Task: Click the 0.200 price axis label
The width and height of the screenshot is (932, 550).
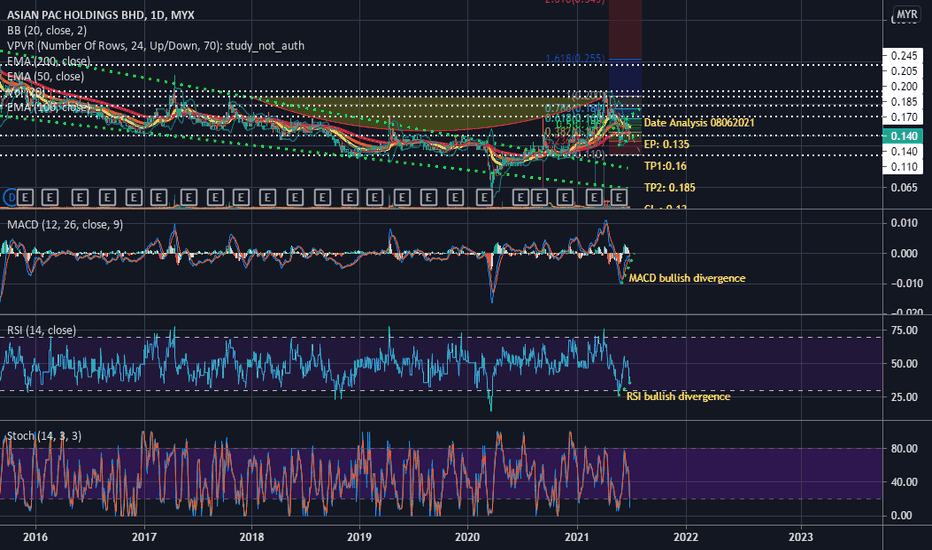Action: (x=903, y=87)
